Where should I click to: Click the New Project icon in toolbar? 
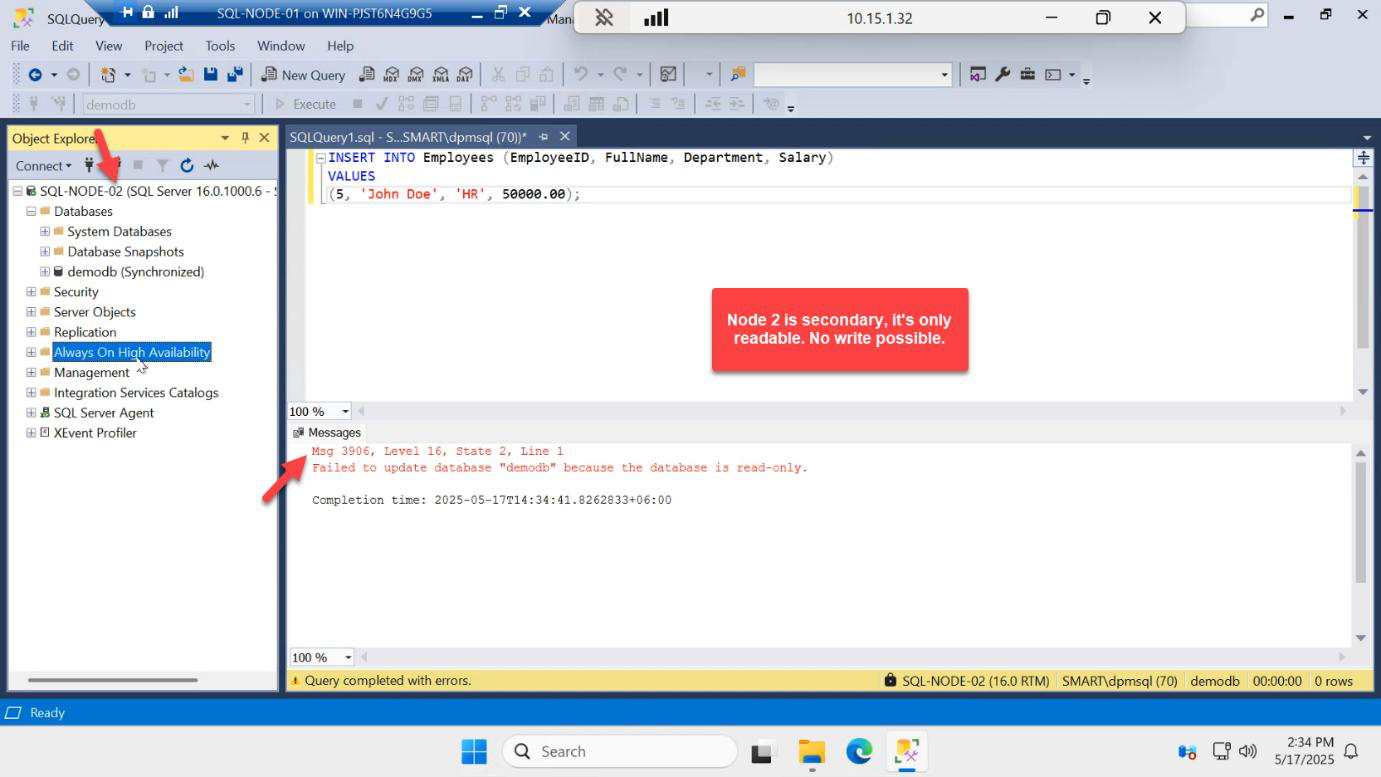click(109, 75)
